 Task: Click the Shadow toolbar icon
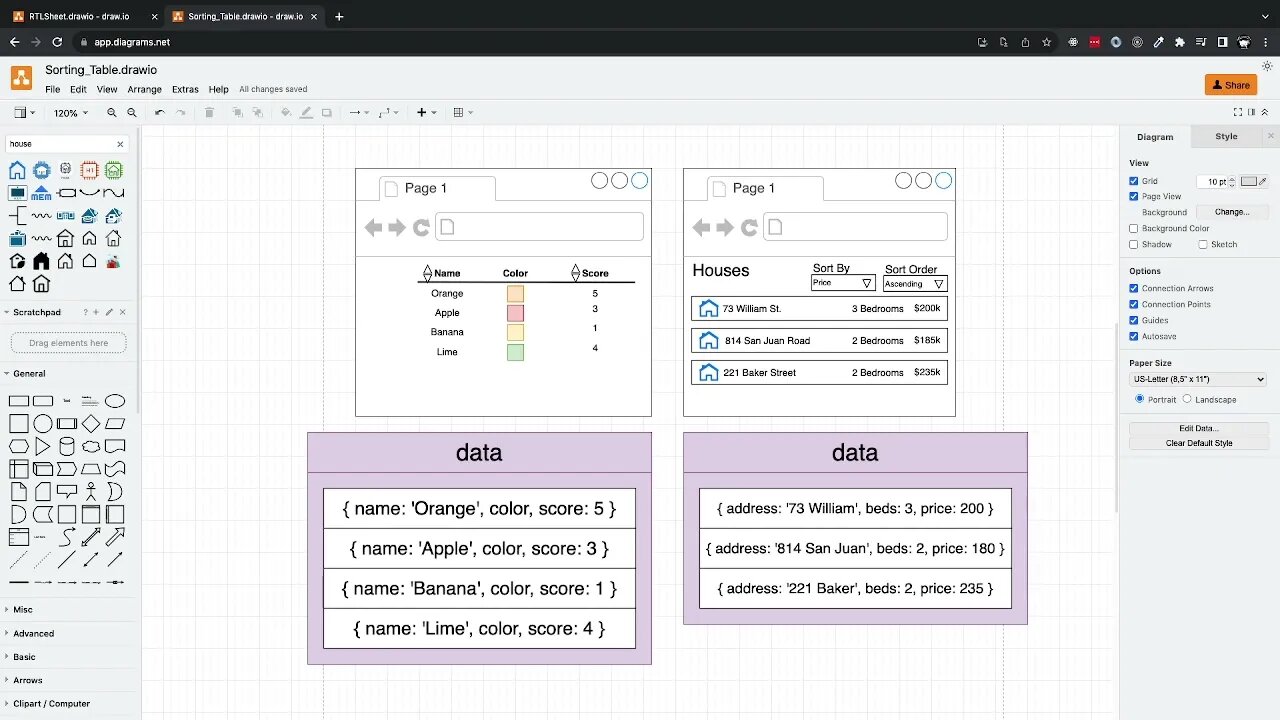pos(326,113)
